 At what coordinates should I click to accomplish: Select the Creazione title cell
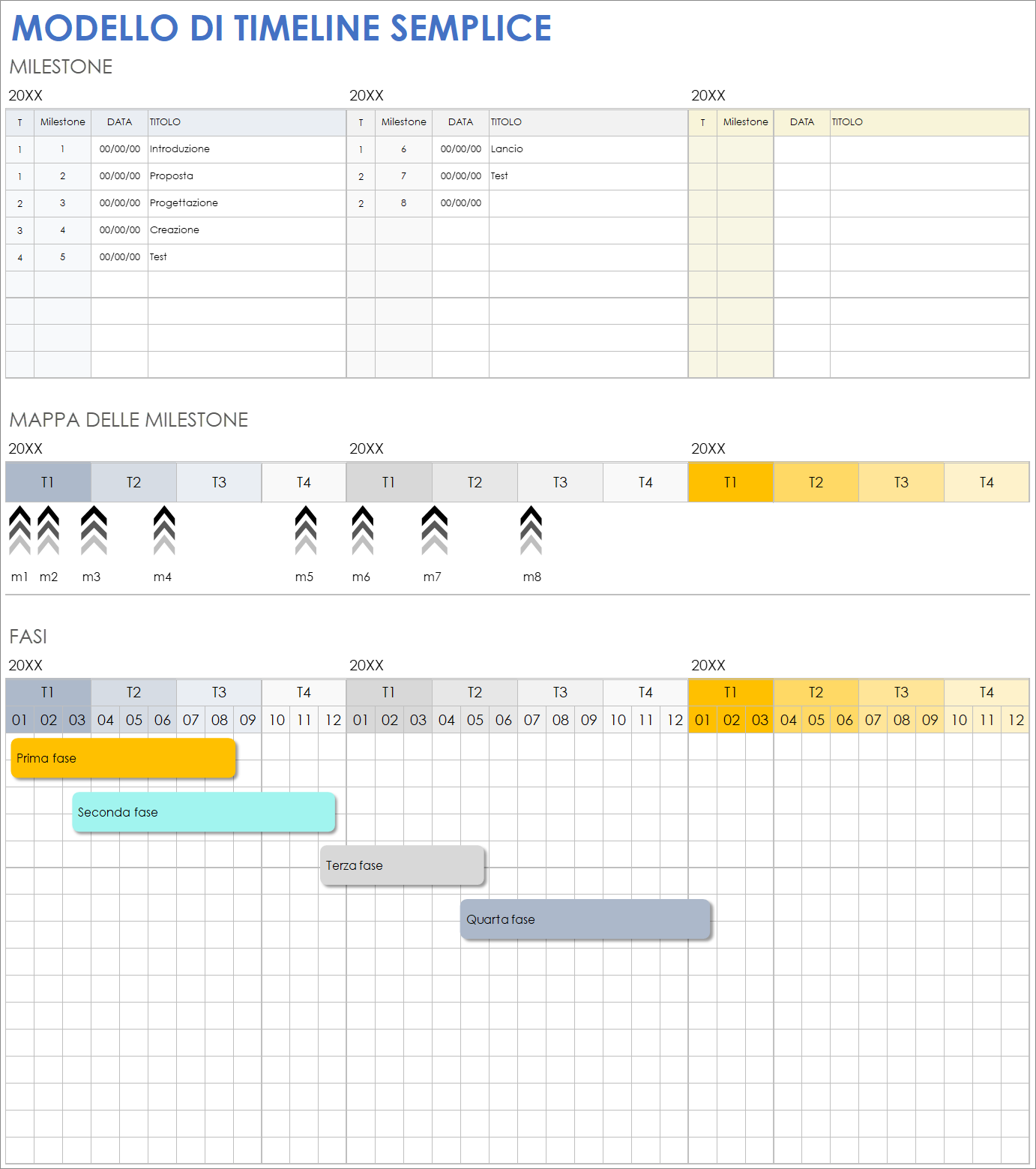(247, 230)
